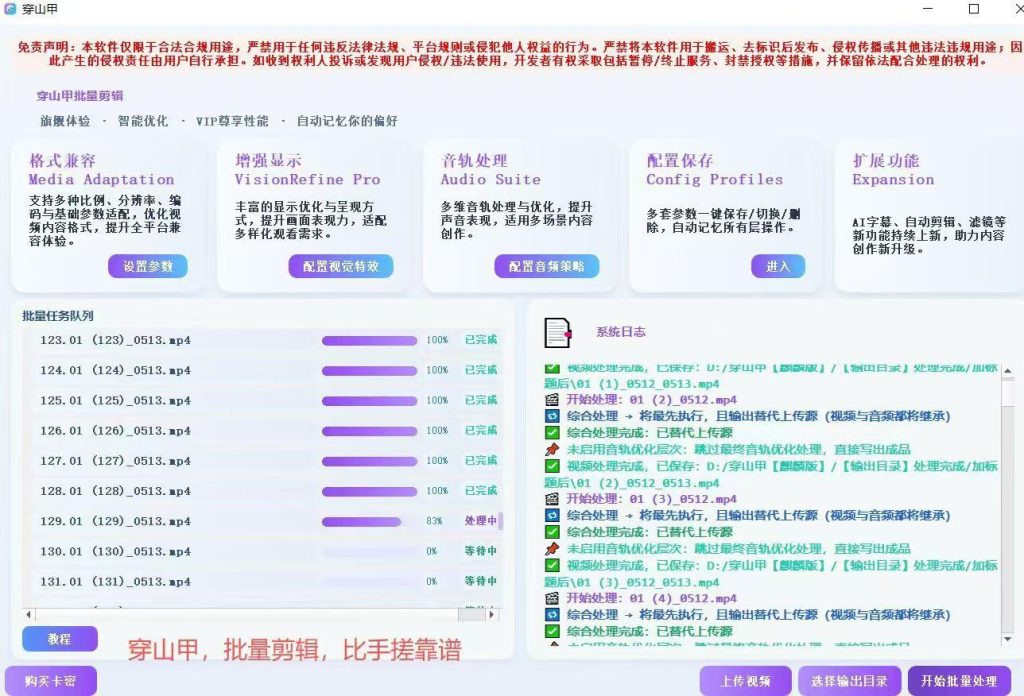Click 100% value of task 125

click(437, 400)
